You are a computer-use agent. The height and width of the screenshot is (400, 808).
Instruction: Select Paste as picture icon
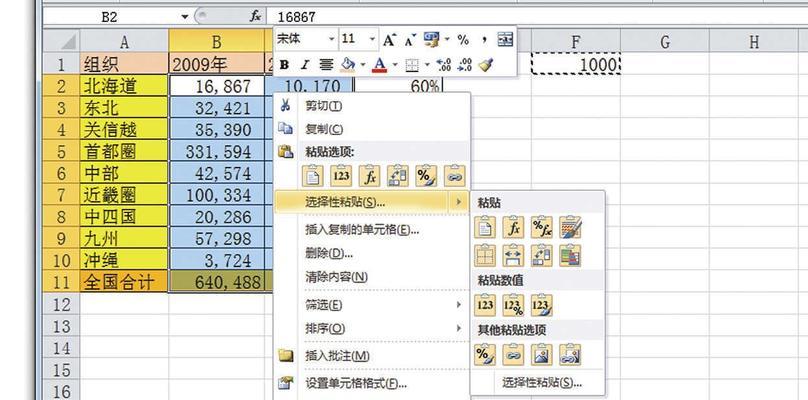tap(542, 355)
